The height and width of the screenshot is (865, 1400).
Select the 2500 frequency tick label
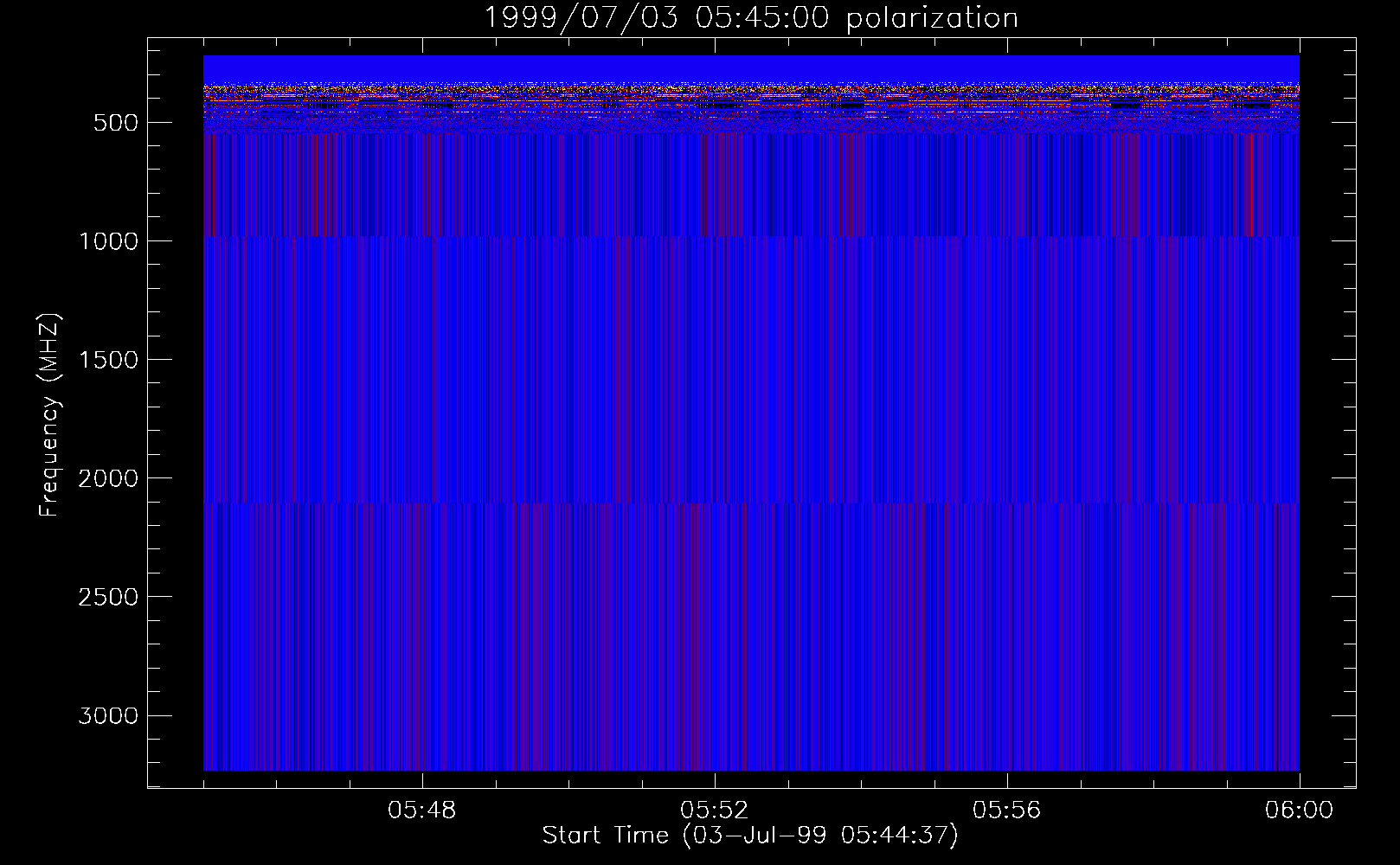coord(108,597)
